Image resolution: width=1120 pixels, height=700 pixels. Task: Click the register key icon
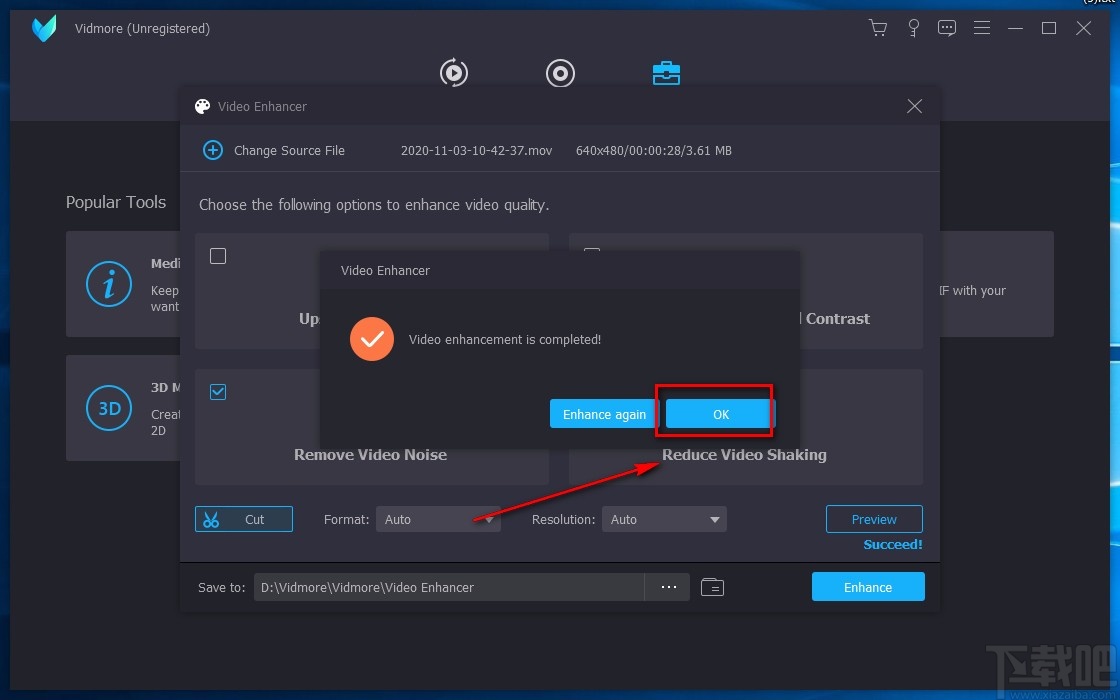[913, 28]
